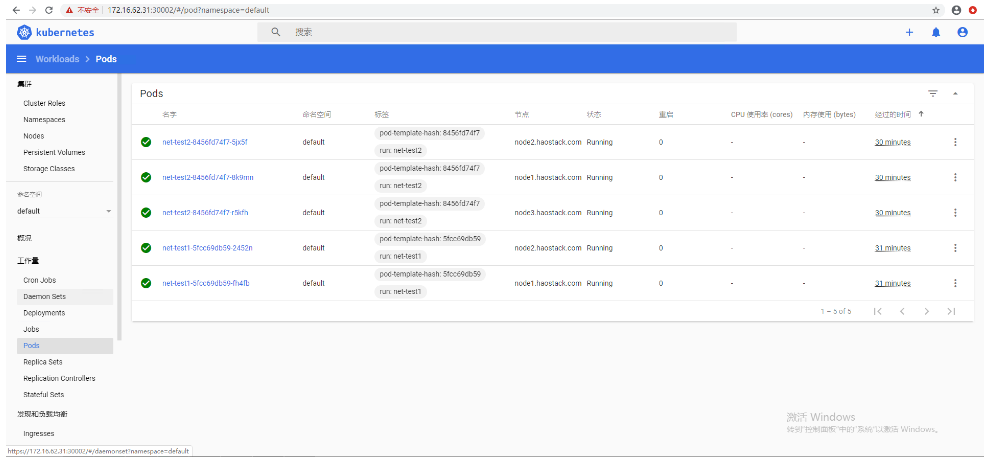Click the Kubernetes logo
The image size is (992, 461).
coord(24,32)
